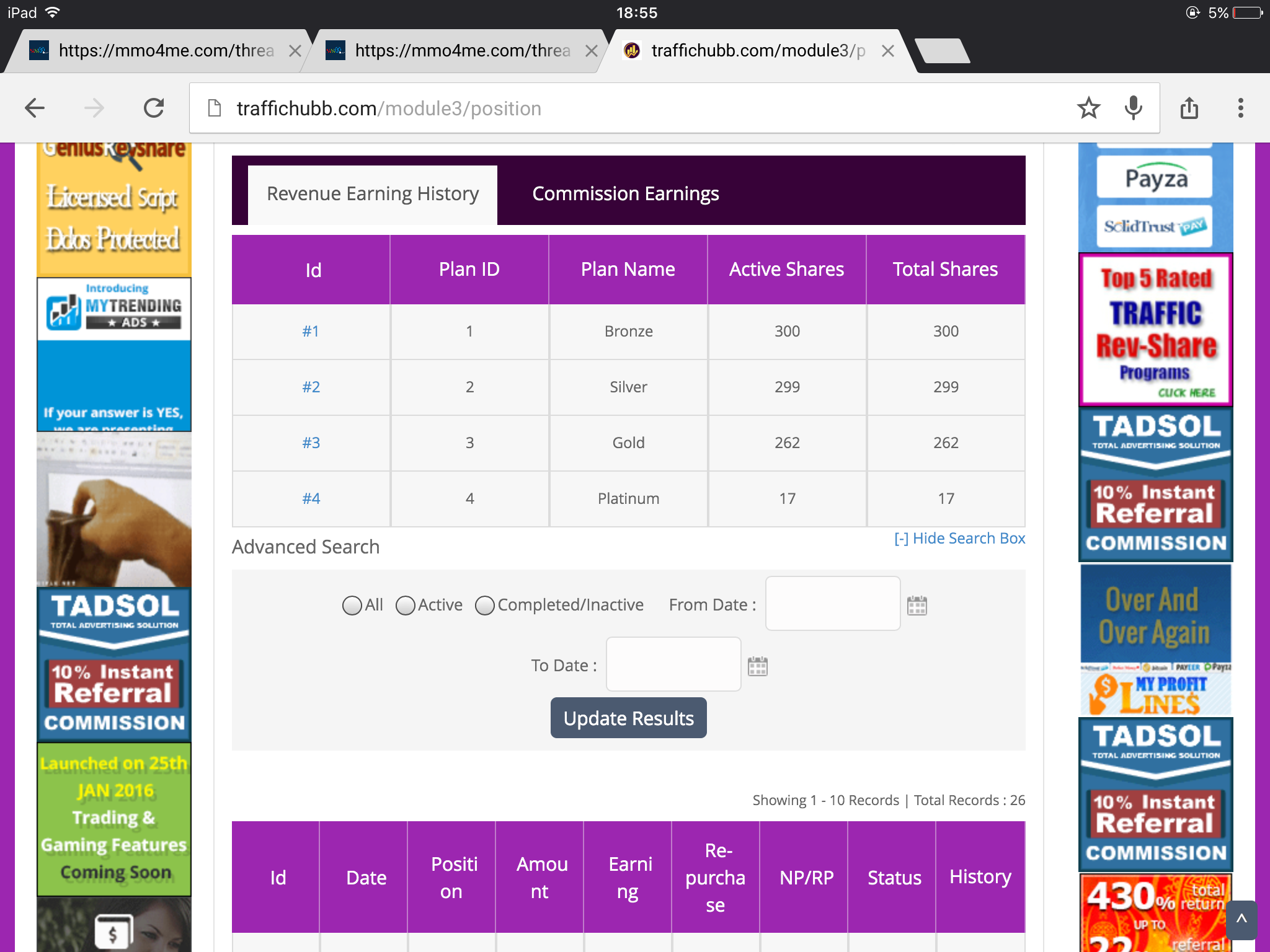Tap the microphone voice search icon
Image resolution: width=1270 pixels, height=952 pixels.
[1133, 108]
